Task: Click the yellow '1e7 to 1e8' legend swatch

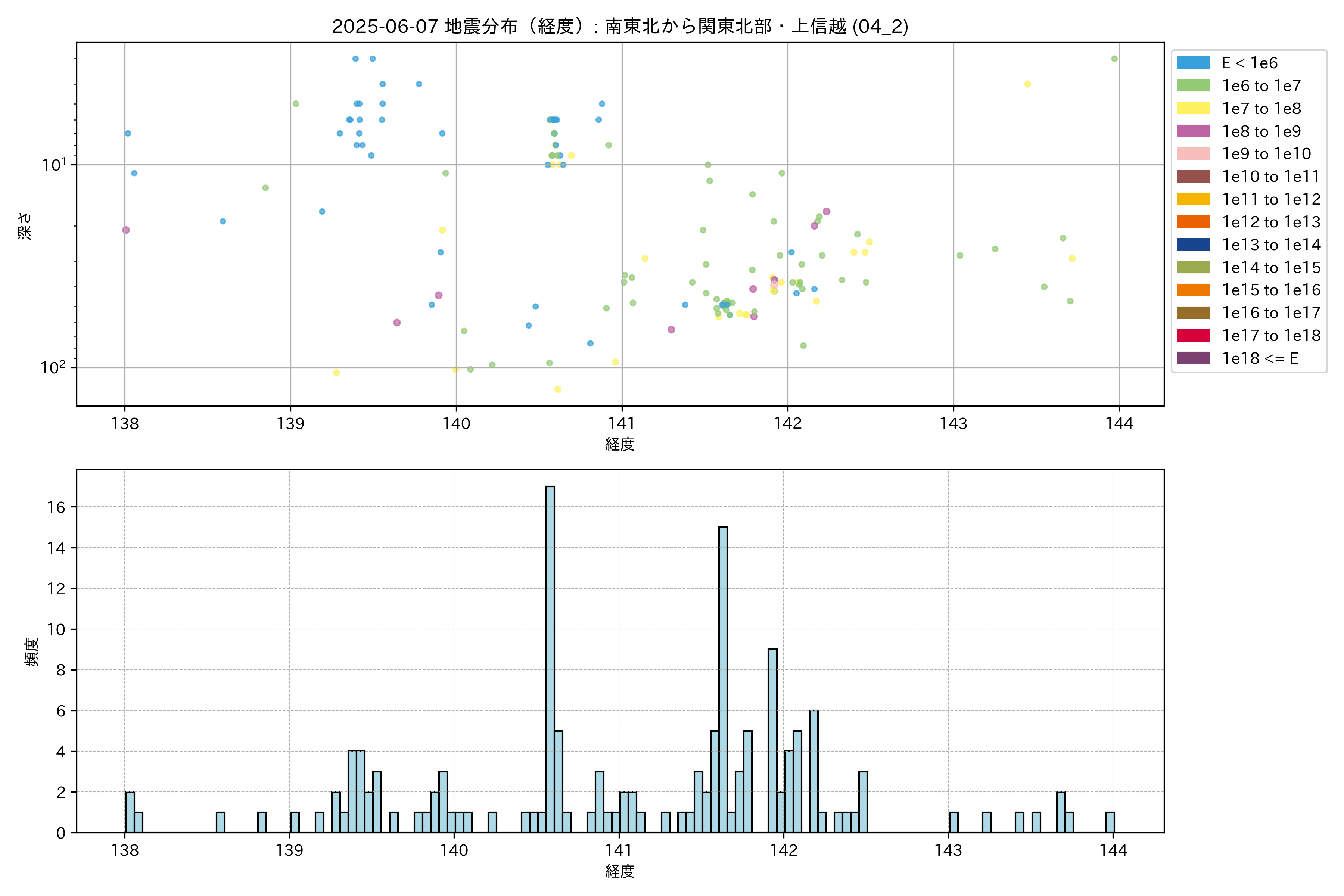Action: 1192,109
